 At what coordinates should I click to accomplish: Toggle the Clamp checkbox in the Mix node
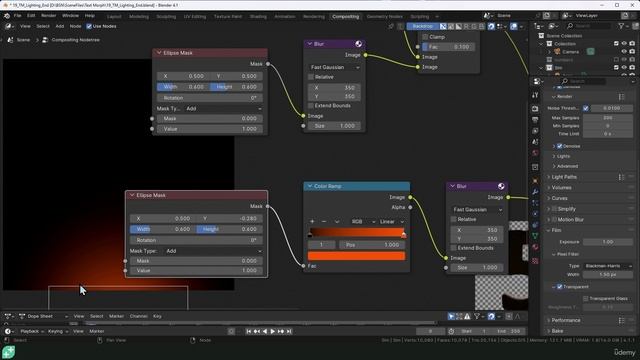pos(425,37)
